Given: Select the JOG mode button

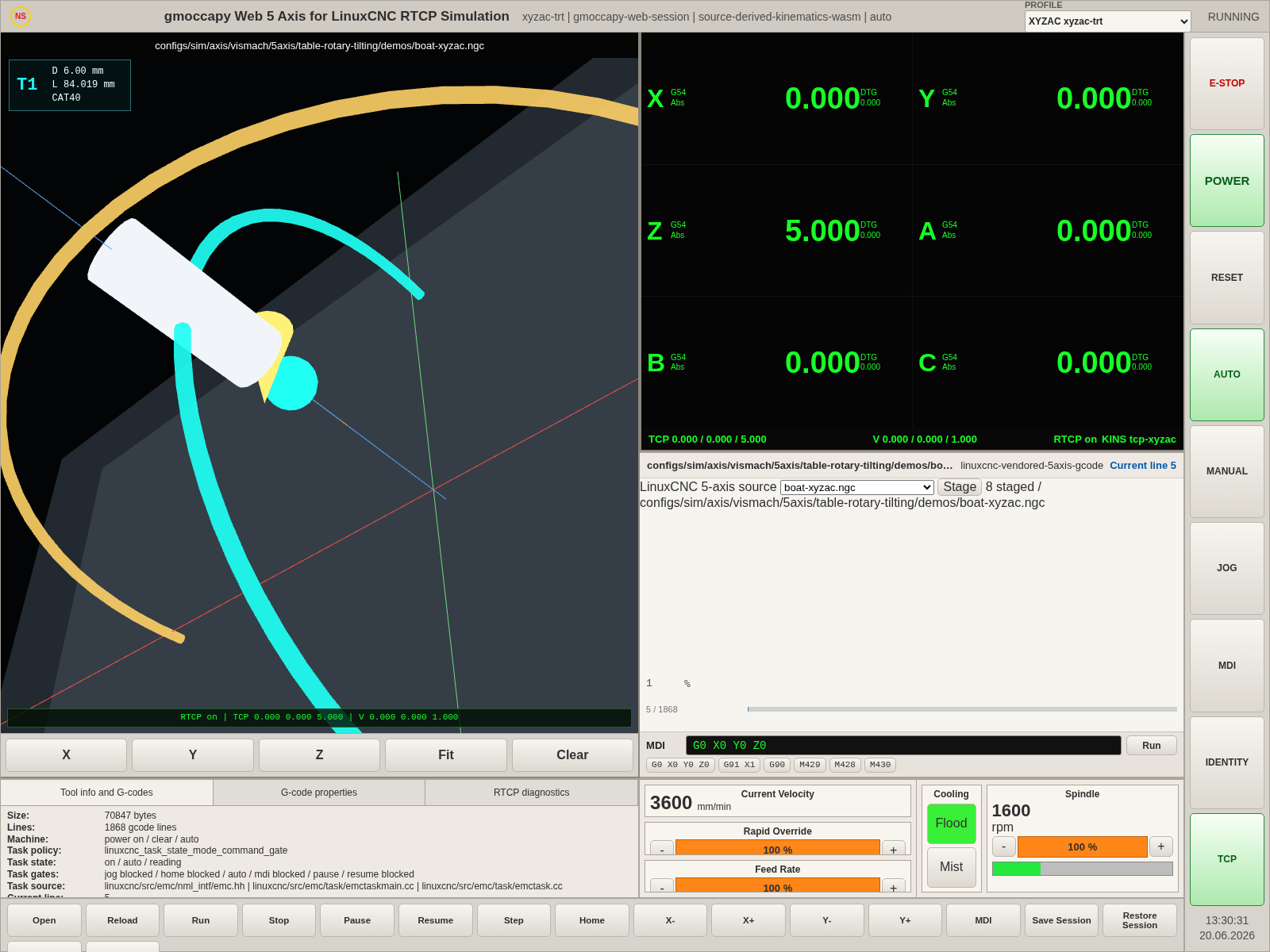Looking at the screenshot, I should pos(1226,568).
